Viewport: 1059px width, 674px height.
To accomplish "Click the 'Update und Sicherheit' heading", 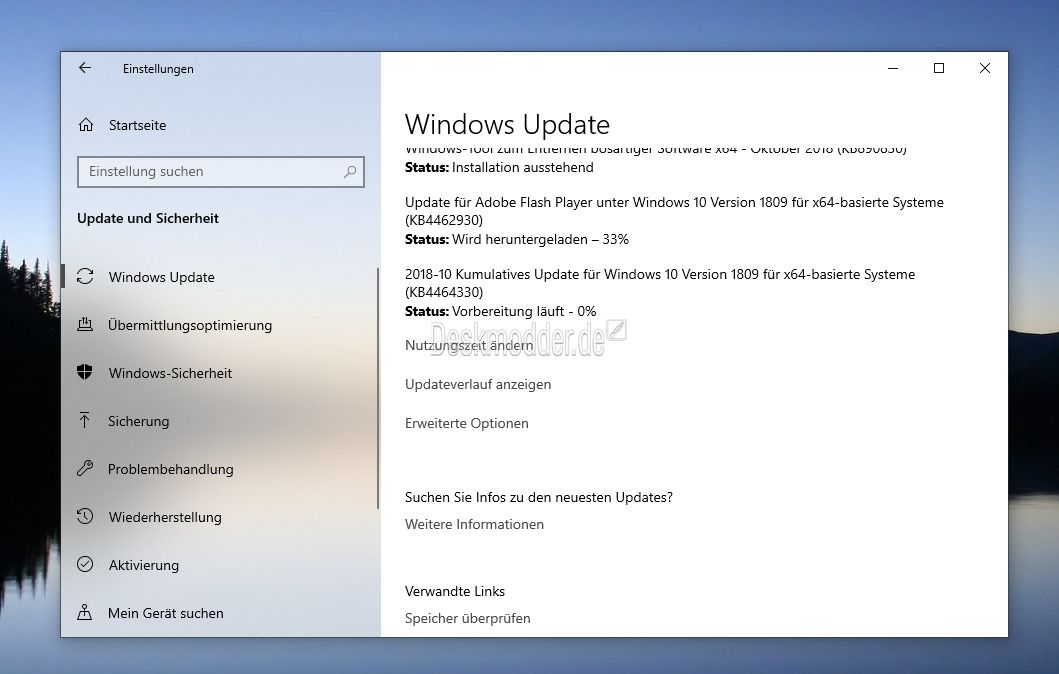I will pos(148,218).
